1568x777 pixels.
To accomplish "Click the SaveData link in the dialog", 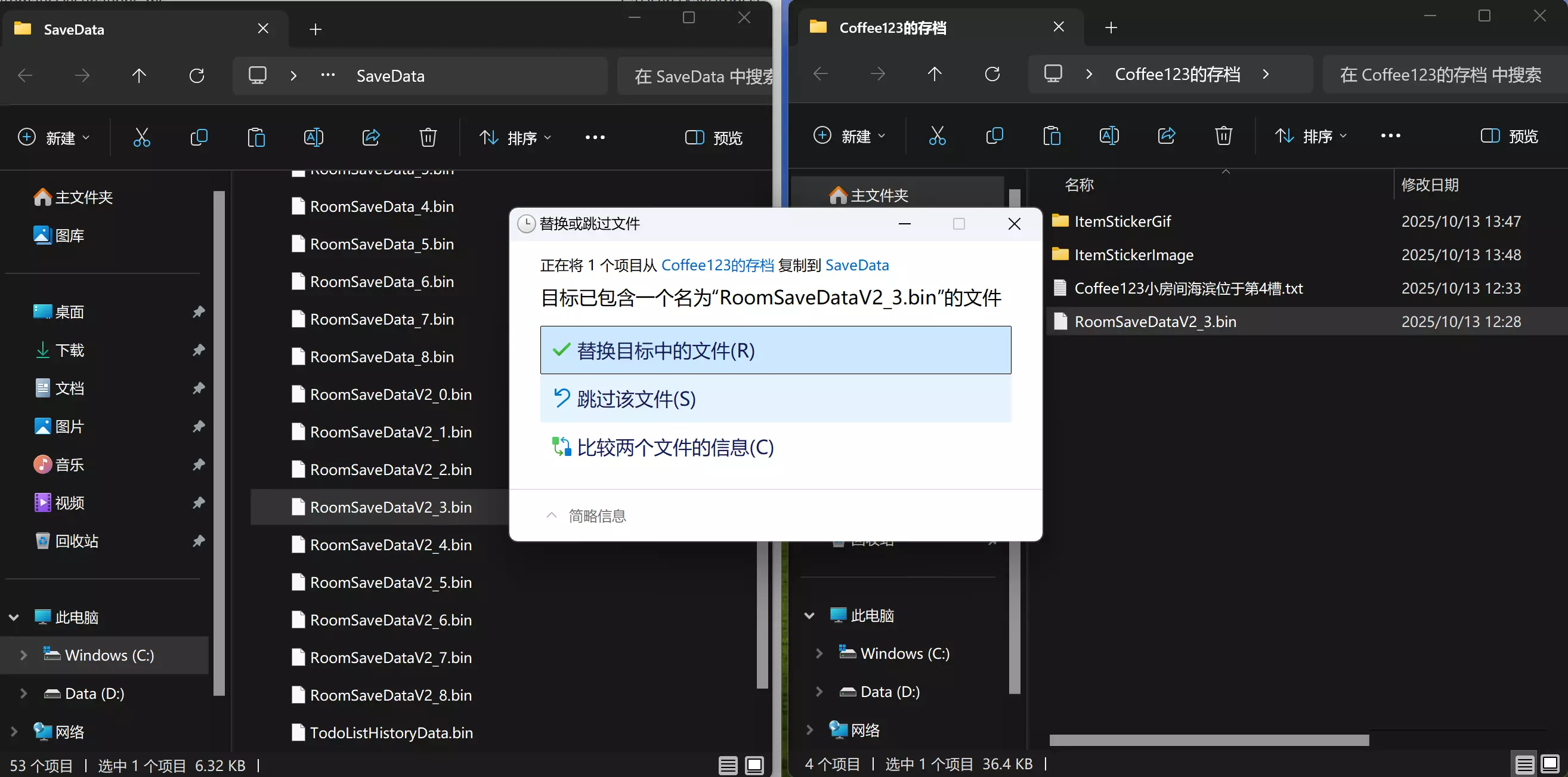I will click(856, 266).
